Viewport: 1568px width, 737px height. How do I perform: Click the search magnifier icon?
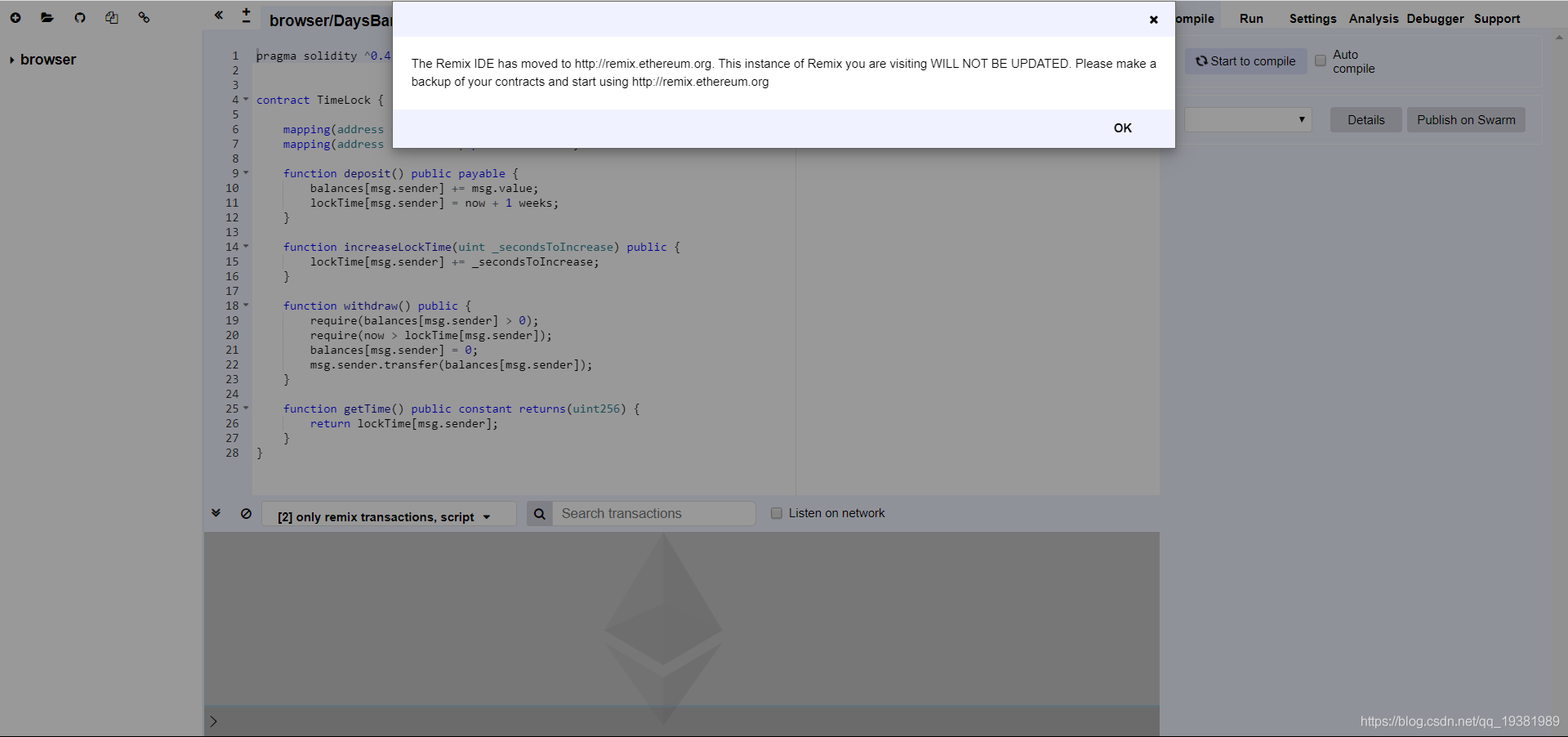tap(540, 514)
